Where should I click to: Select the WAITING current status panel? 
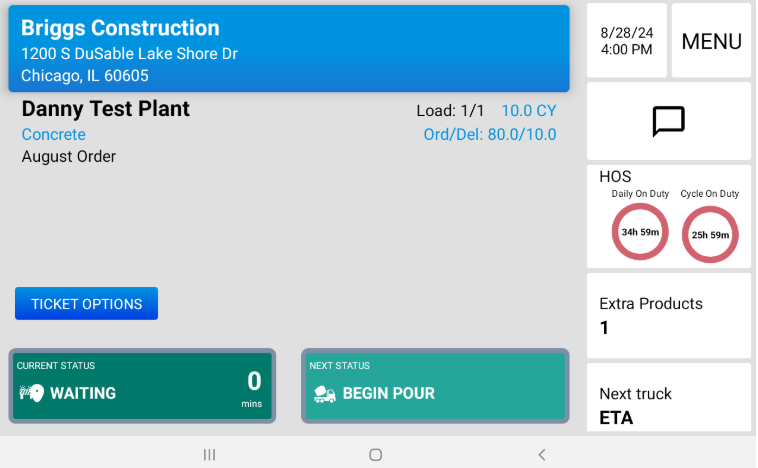(x=141, y=385)
